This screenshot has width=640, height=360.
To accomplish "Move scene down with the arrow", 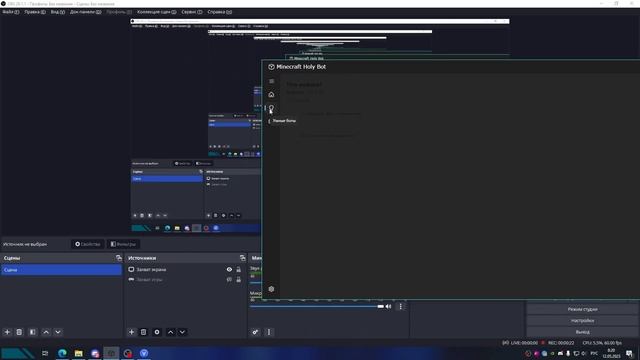I will tap(58, 332).
